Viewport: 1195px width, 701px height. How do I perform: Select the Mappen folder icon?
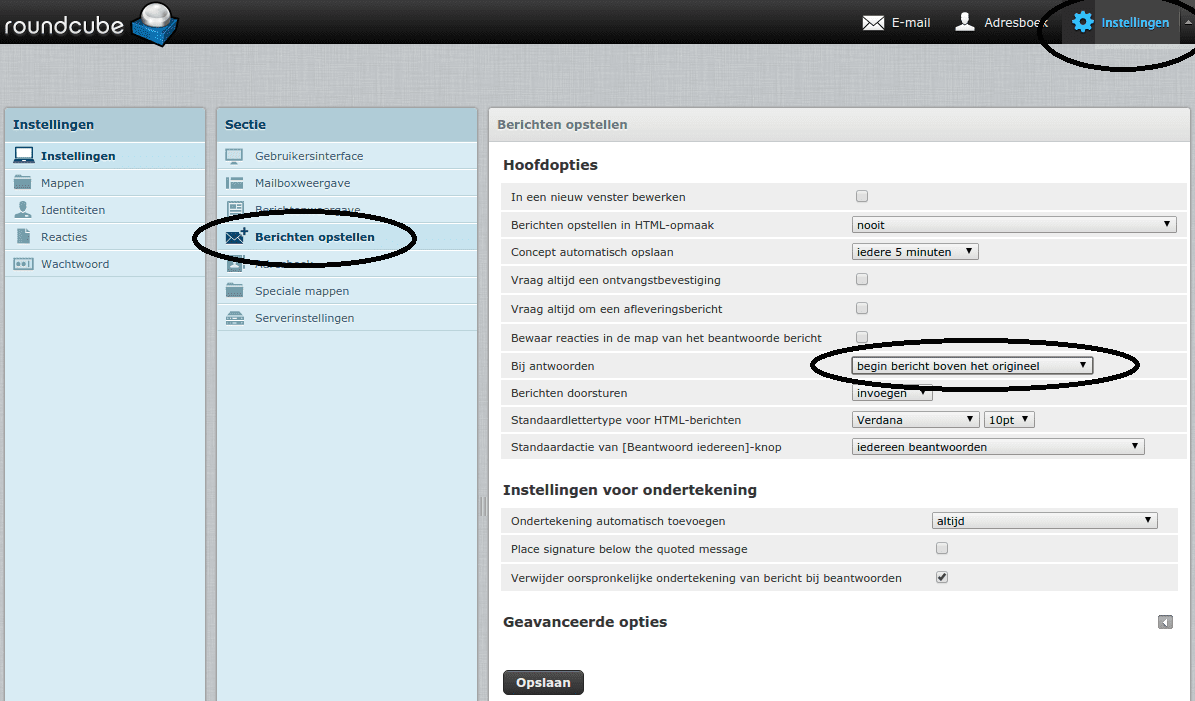point(24,183)
